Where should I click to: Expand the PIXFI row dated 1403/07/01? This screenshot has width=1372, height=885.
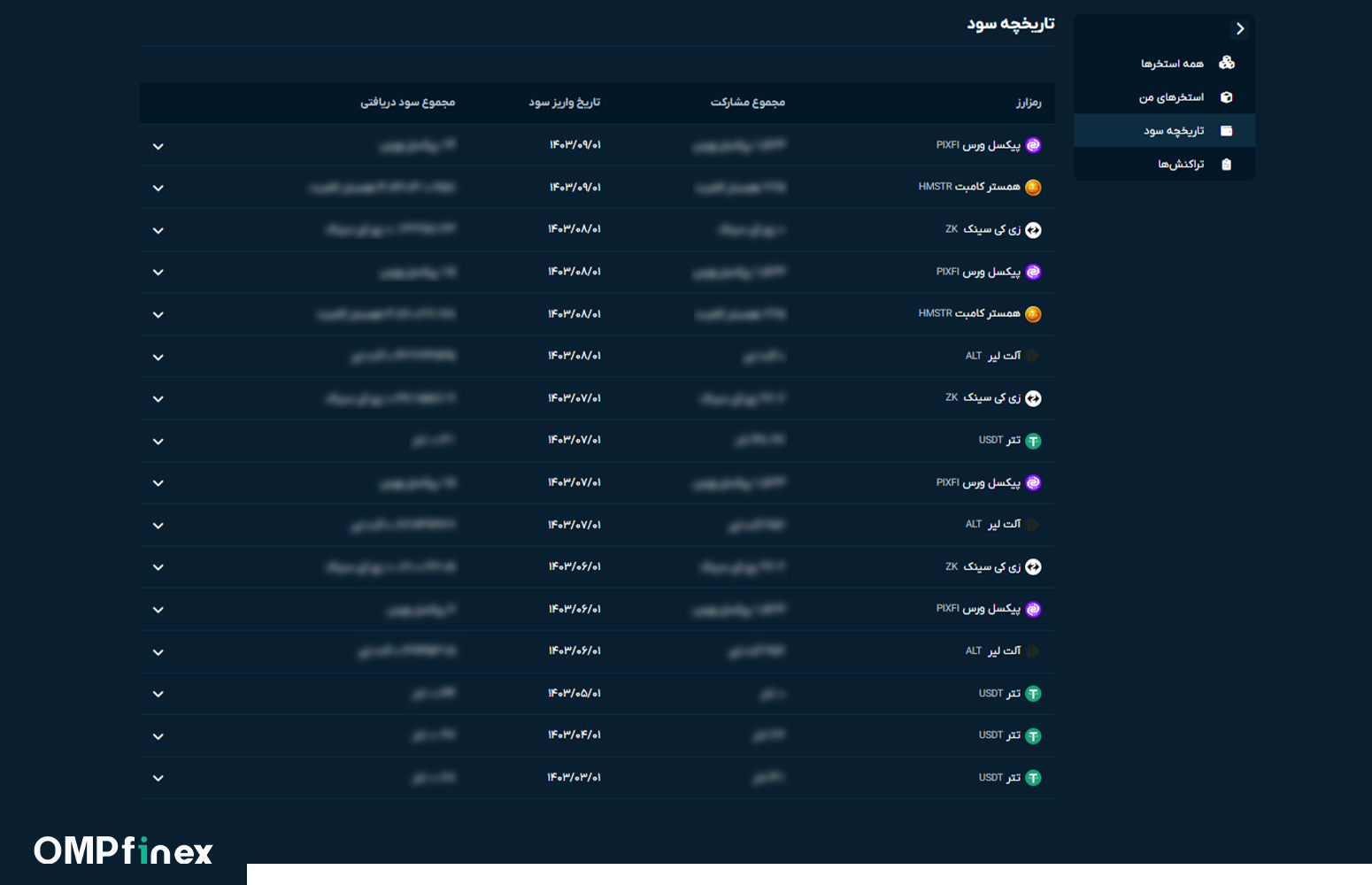[x=158, y=483]
